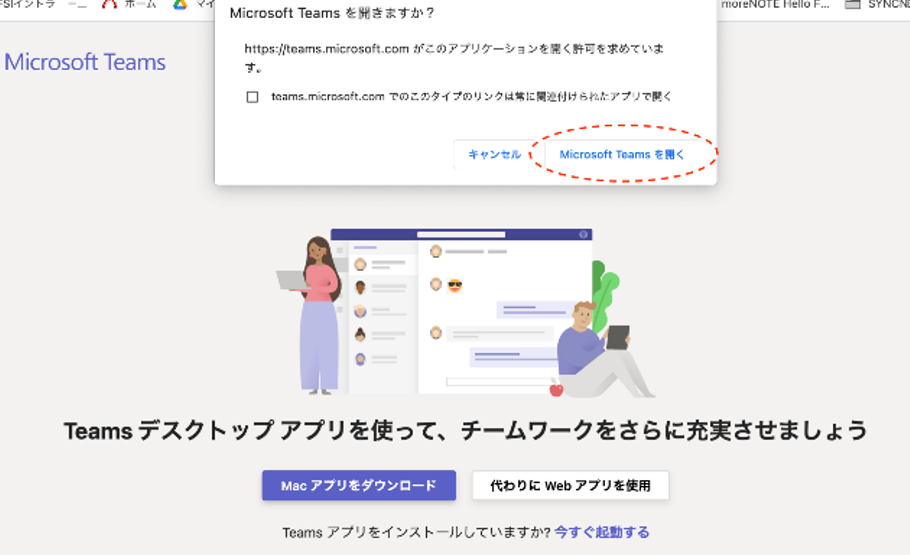Click the Mac アプリをダウンロード button
The height and width of the screenshot is (555, 910).
point(359,485)
